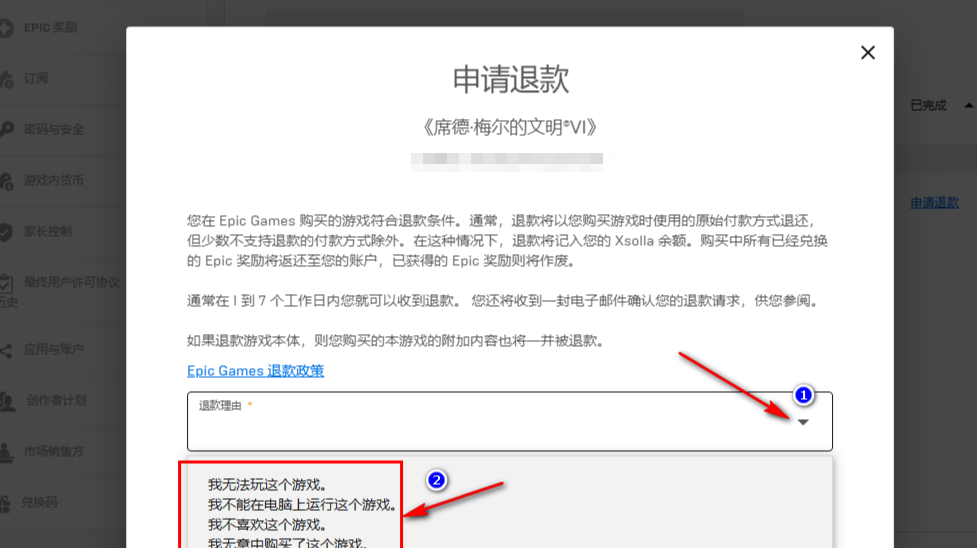Screen dimensions: 977x548
Task: Click the game title 《席德·梅尔的文明®VI》
Action: [510, 127]
